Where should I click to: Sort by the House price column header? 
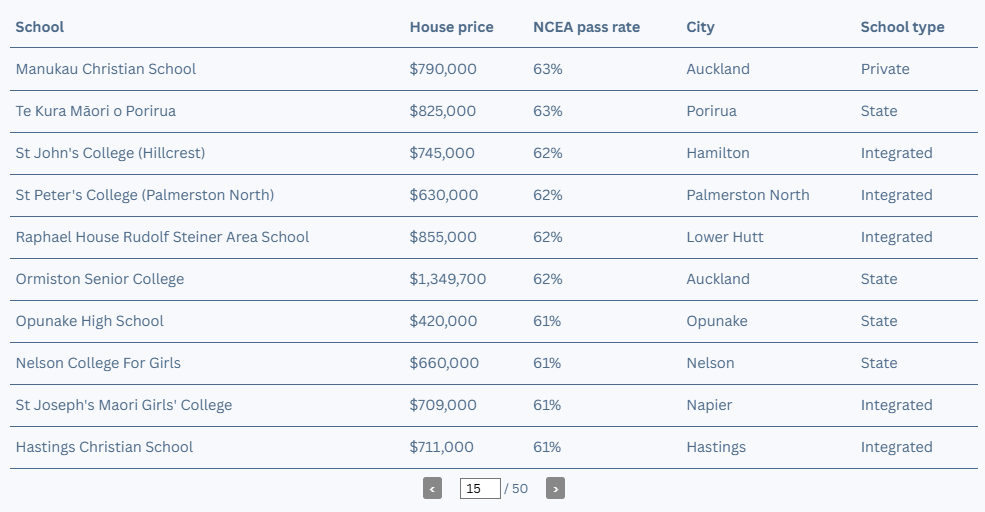(x=451, y=27)
